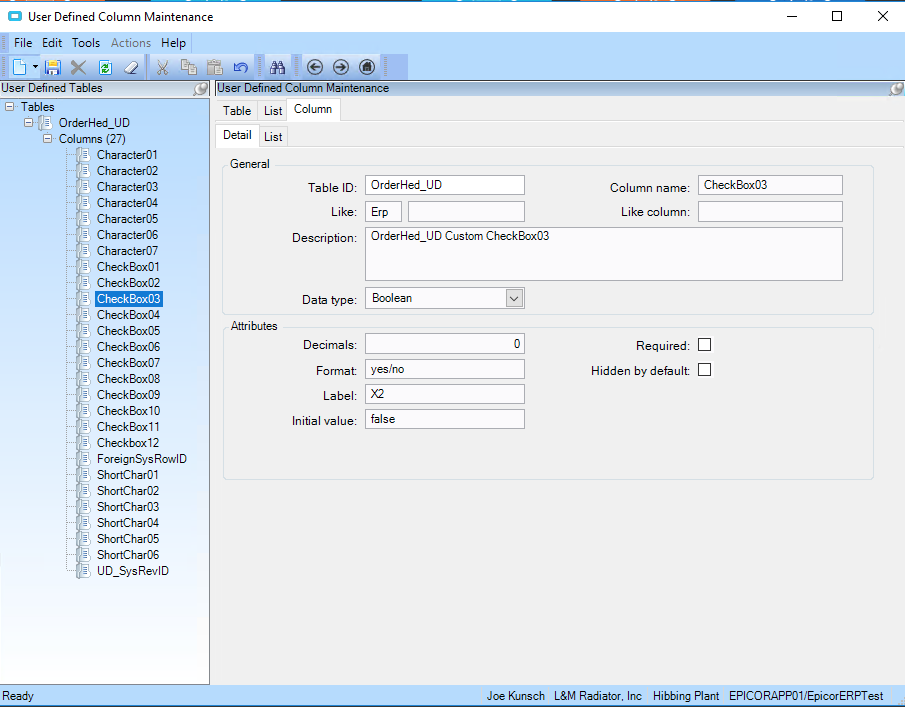
Task: Go to the previous record with the back arrow
Action: click(x=315, y=67)
